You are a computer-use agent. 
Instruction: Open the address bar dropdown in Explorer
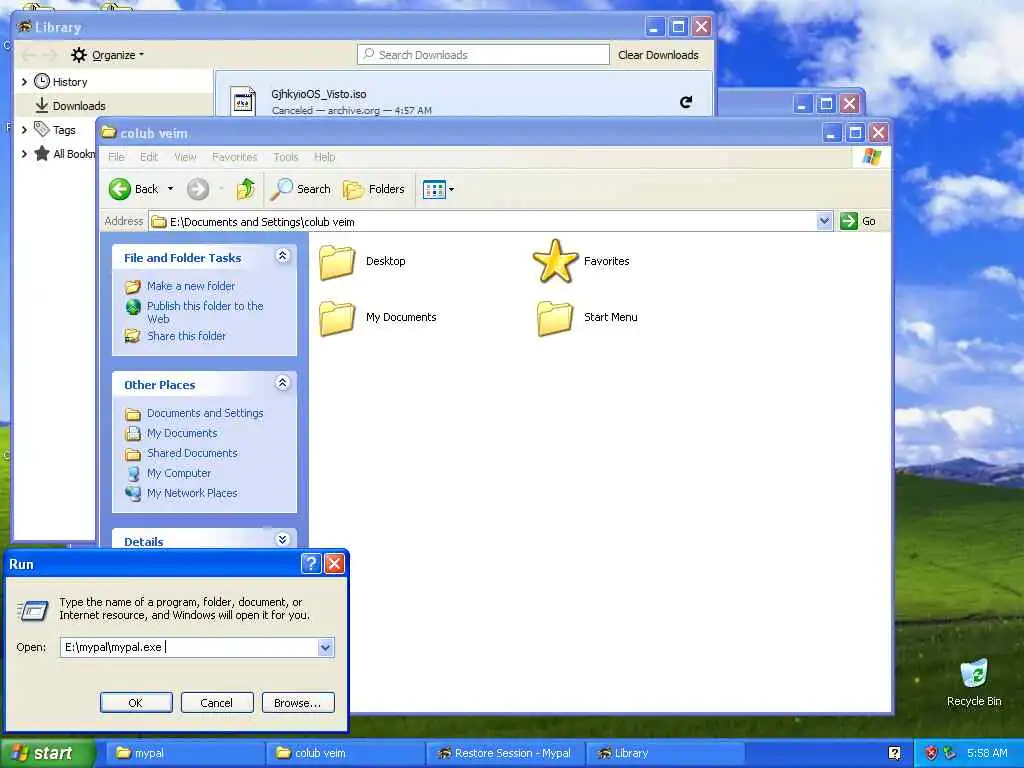pos(824,221)
